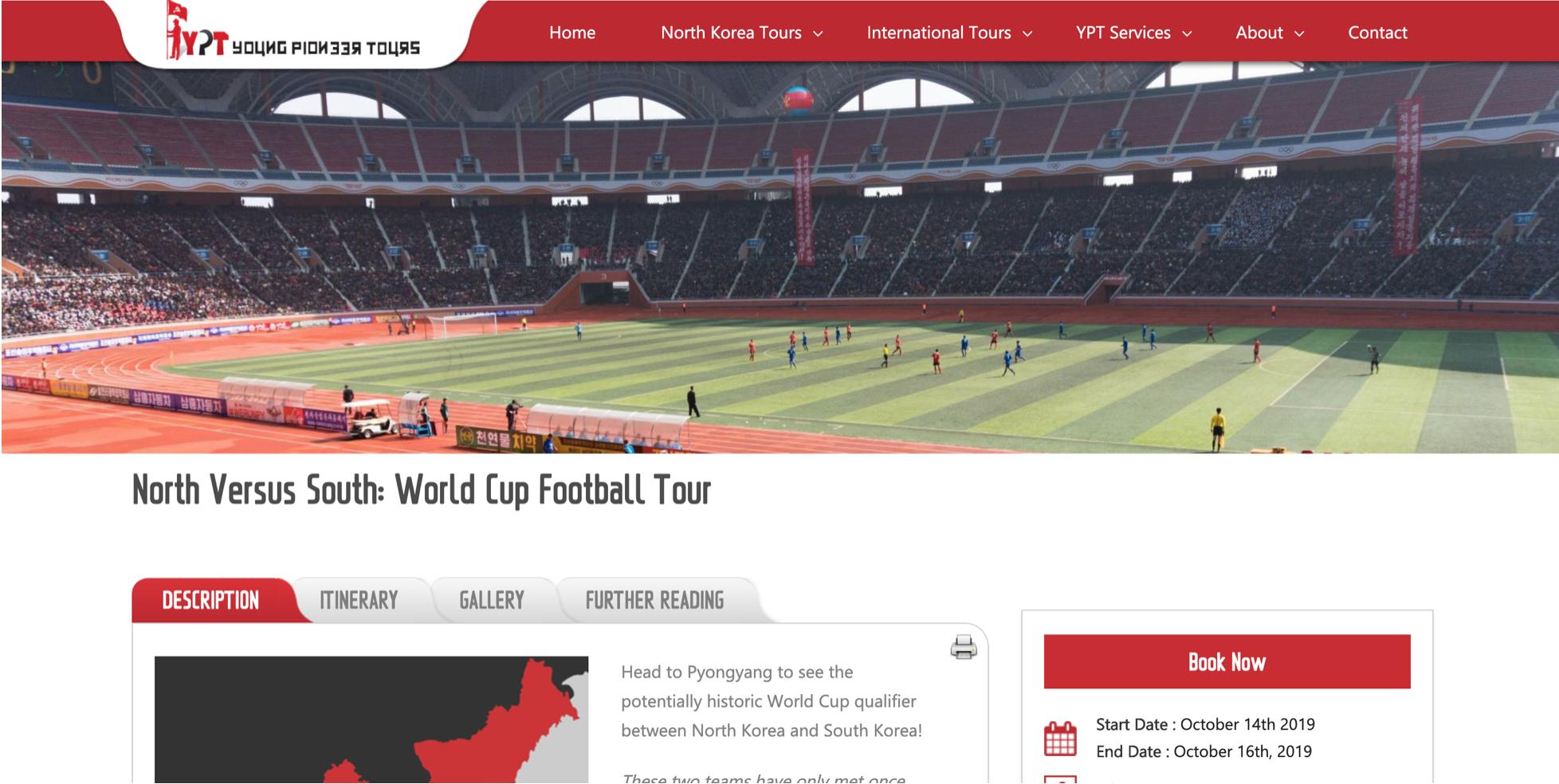Click the stadium hero banner image
1559x784 pixels.
pos(779,257)
